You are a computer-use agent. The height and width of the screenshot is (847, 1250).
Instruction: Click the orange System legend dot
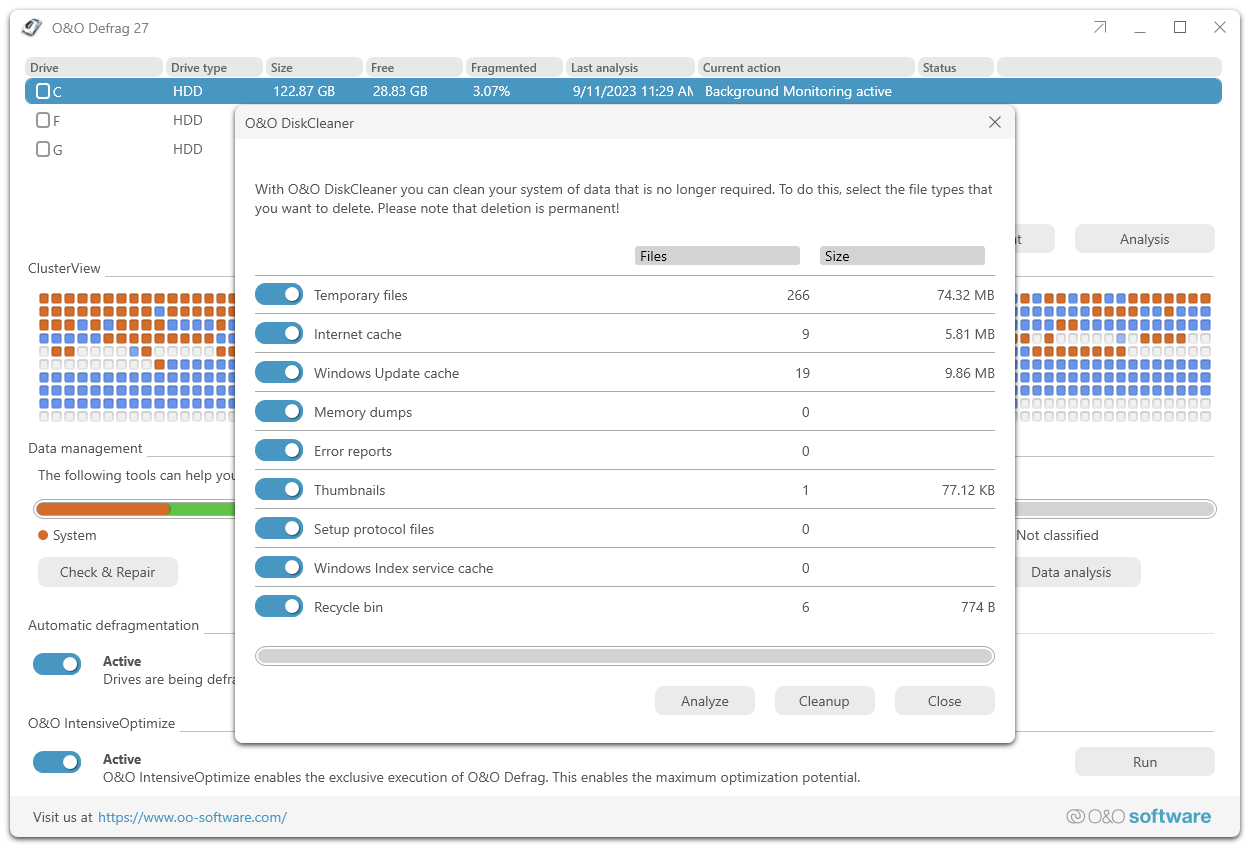(43, 535)
